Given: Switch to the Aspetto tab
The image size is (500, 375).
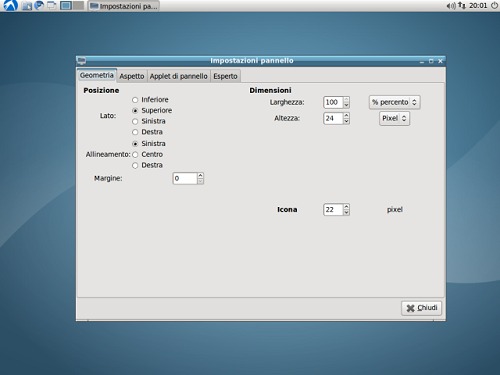Looking at the screenshot, I should [132, 76].
